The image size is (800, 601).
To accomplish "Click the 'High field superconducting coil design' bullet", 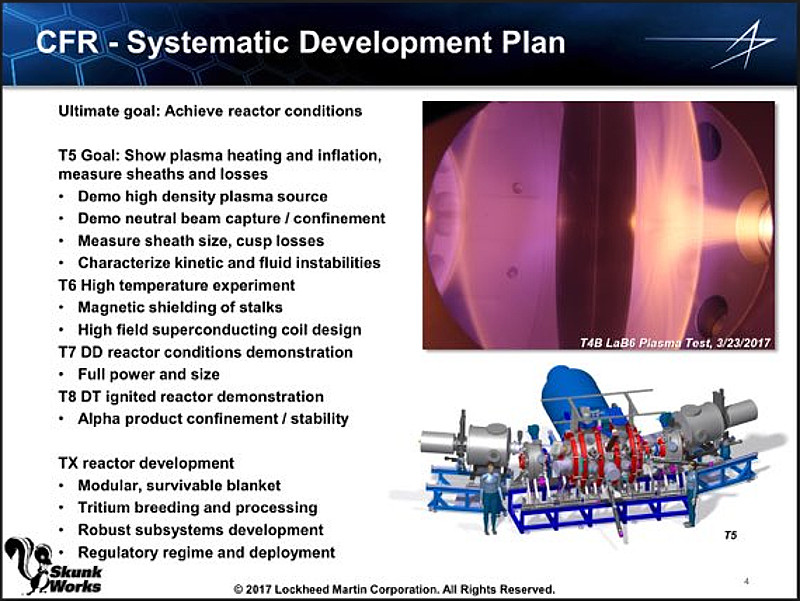I will 219,329.
